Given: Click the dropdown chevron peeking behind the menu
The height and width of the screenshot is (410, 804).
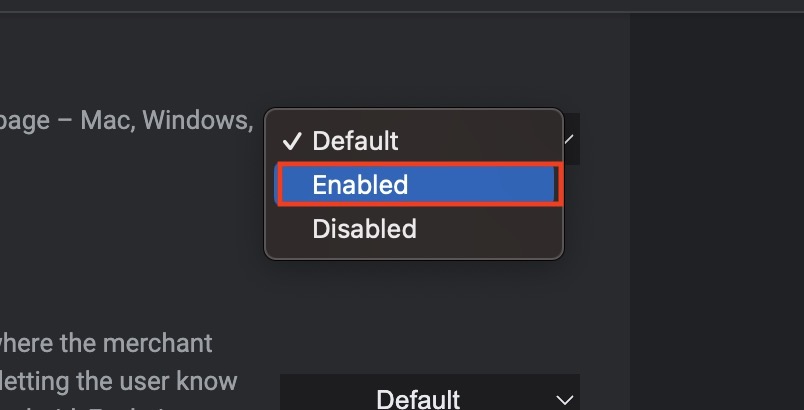Looking at the screenshot, I should coord(569,139).
